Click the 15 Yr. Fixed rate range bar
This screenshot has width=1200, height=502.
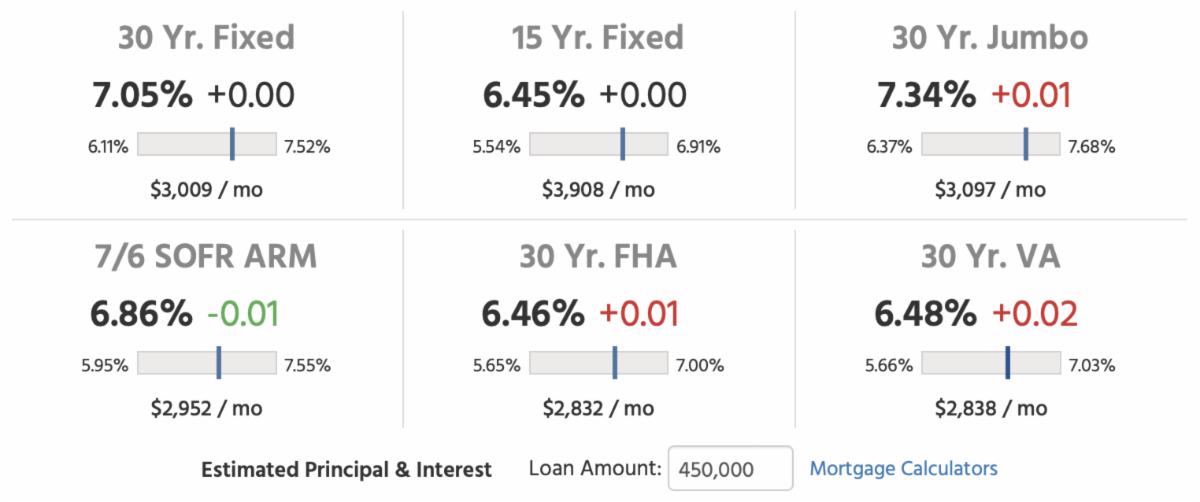599,144
